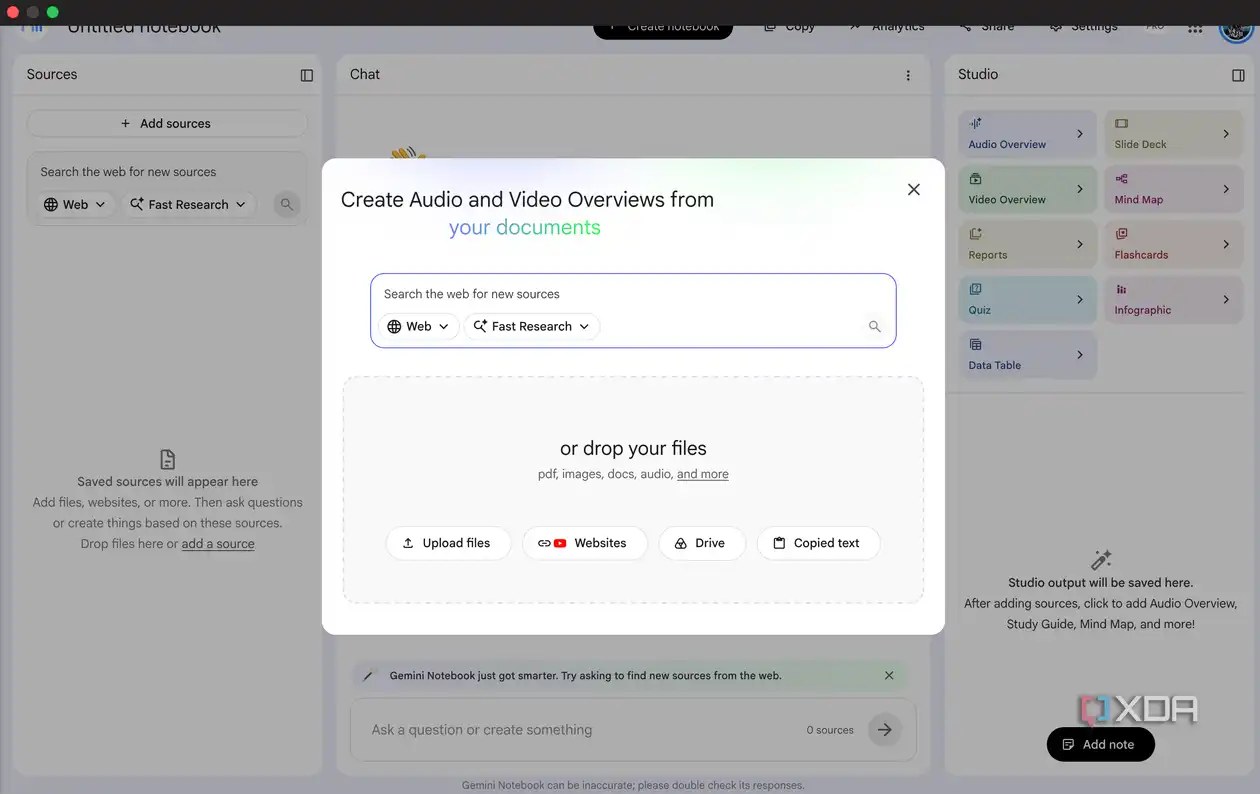1260x794 pixels.
Task: Dismiss the Gemini Notebook smarter banner
Action: (x=889, y=675)
